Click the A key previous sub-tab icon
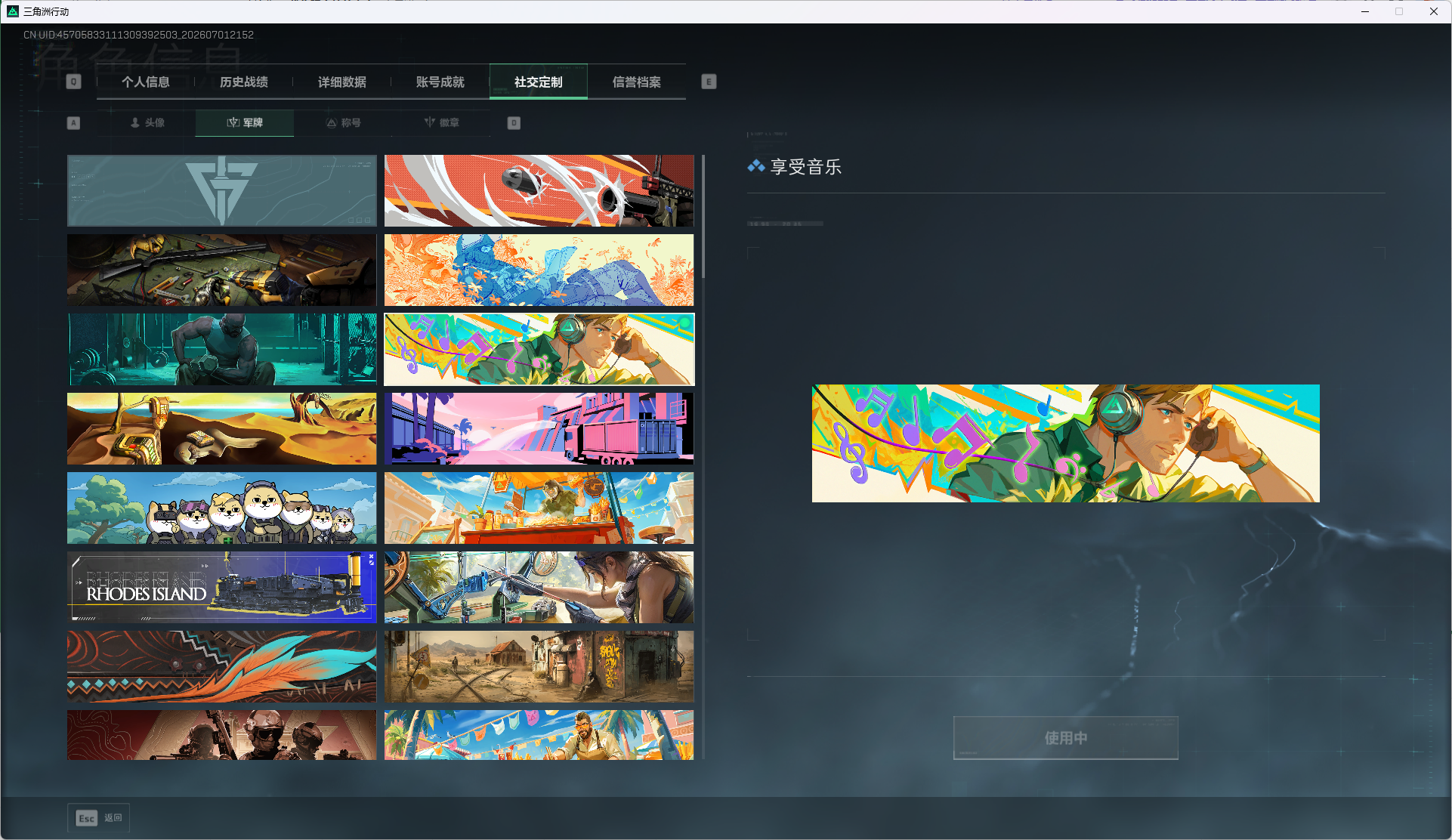1452x840 pixels. click(x=73, y=122)
